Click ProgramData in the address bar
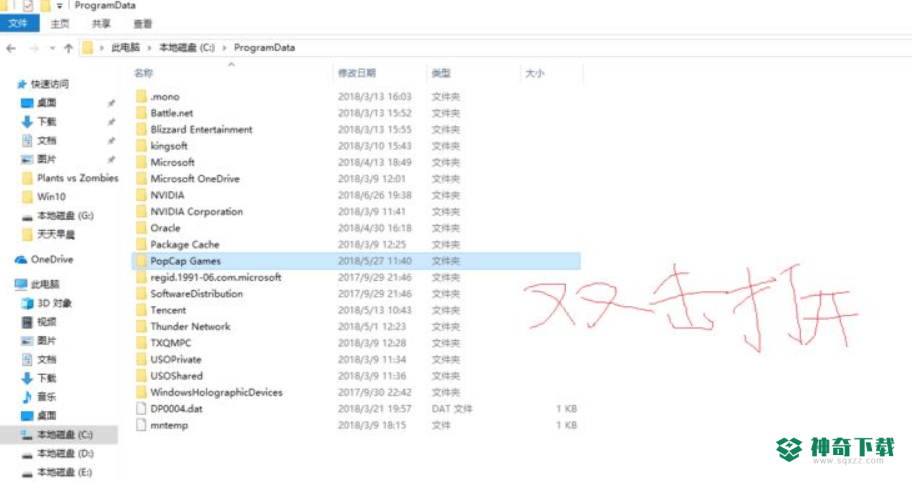This screenshot has height=482, width=912. coord(265,48)
